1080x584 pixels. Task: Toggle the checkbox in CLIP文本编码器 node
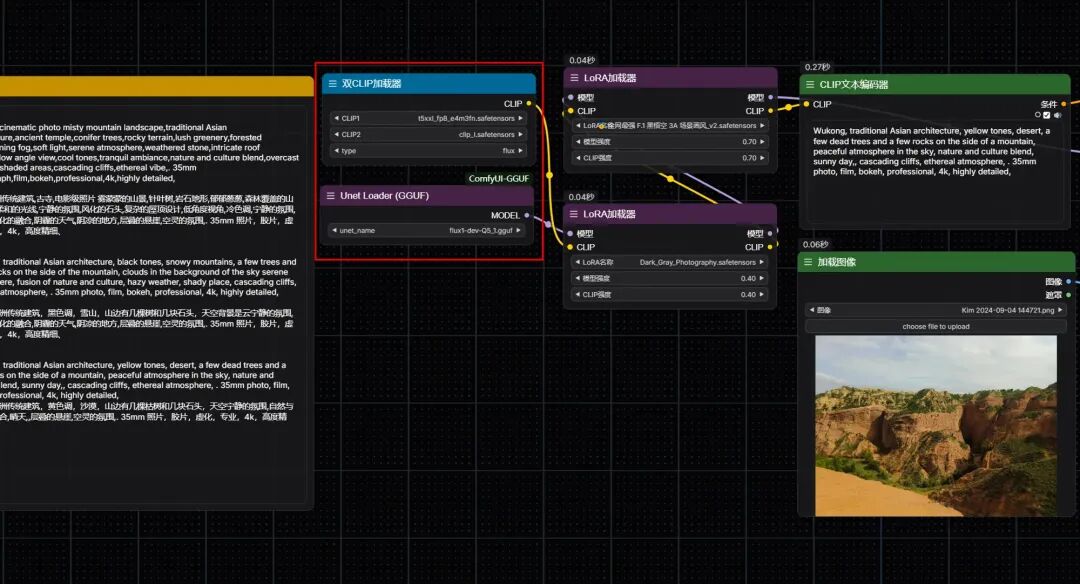pyautogui.click(x=1047, y=115)
